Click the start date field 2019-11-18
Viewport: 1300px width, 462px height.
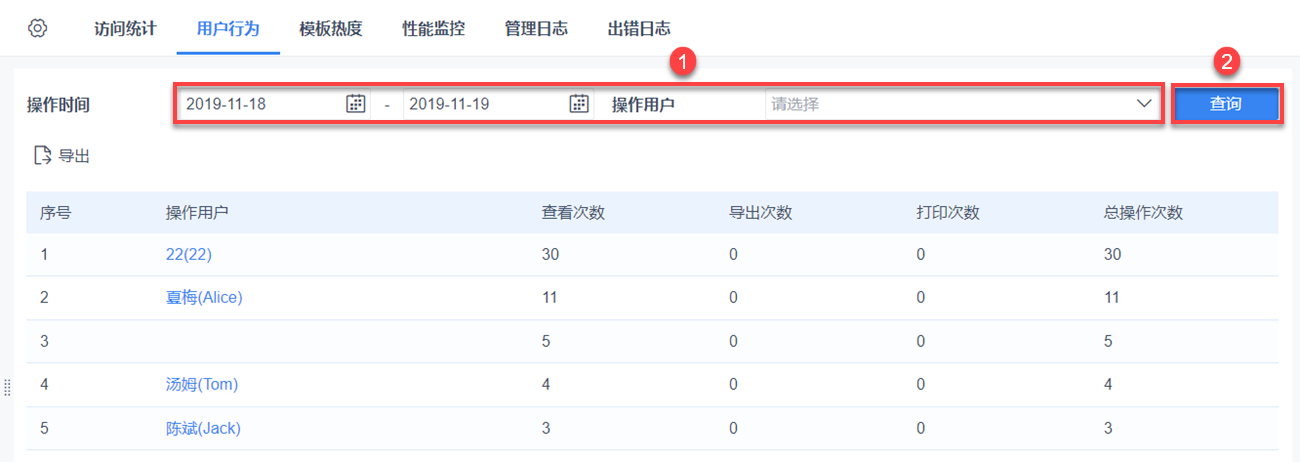click(x=260, y=103)
